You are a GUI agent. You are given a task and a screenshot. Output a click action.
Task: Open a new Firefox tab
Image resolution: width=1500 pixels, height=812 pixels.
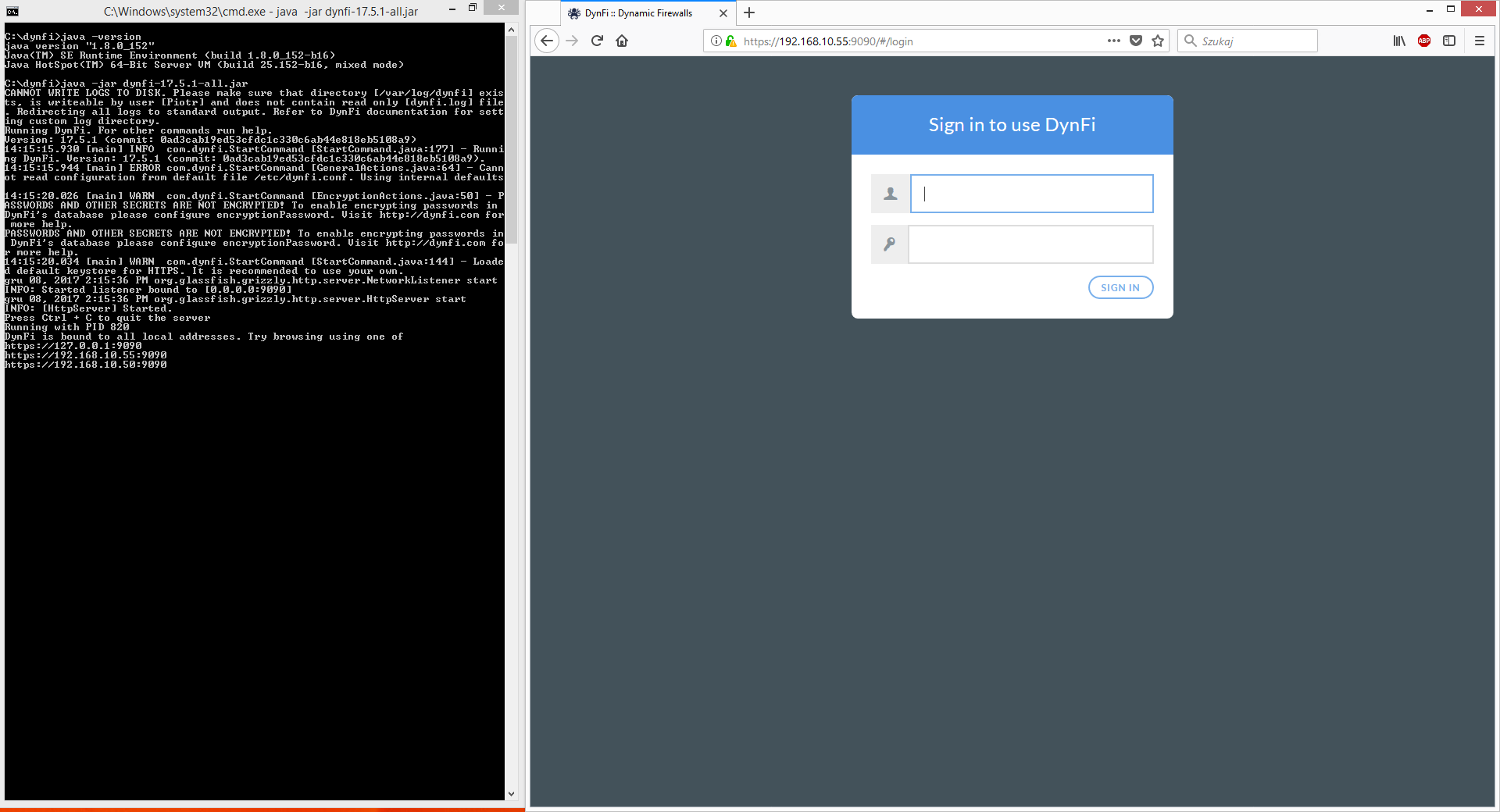pyautogui.click(x=749, y=12)
